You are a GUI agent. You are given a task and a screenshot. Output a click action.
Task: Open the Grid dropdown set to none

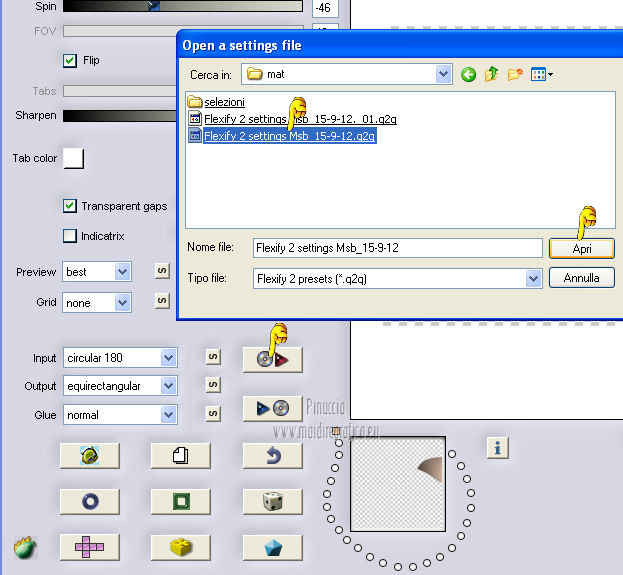click(97, 303)
